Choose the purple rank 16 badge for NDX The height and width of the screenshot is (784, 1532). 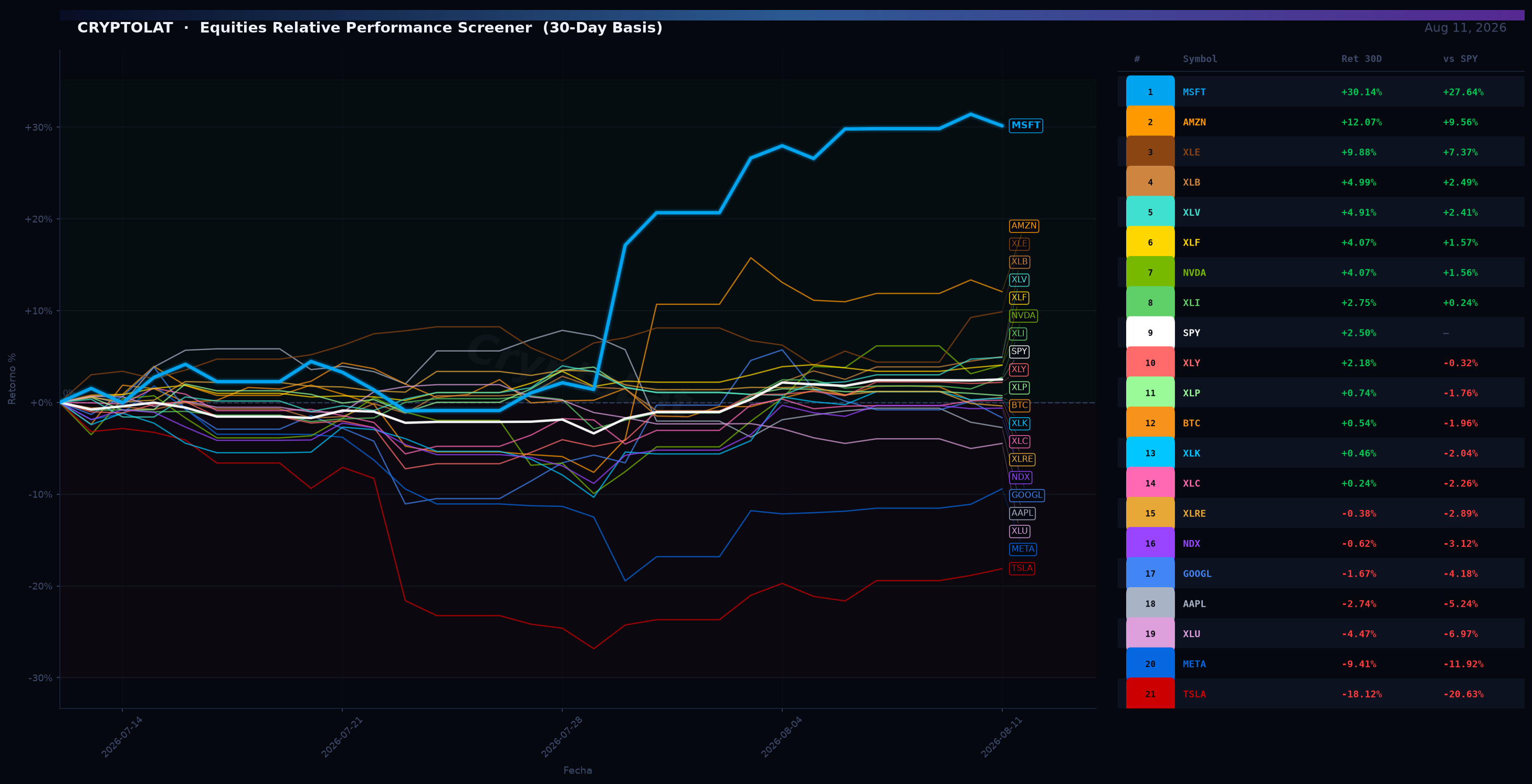[x=1150, y=544]
